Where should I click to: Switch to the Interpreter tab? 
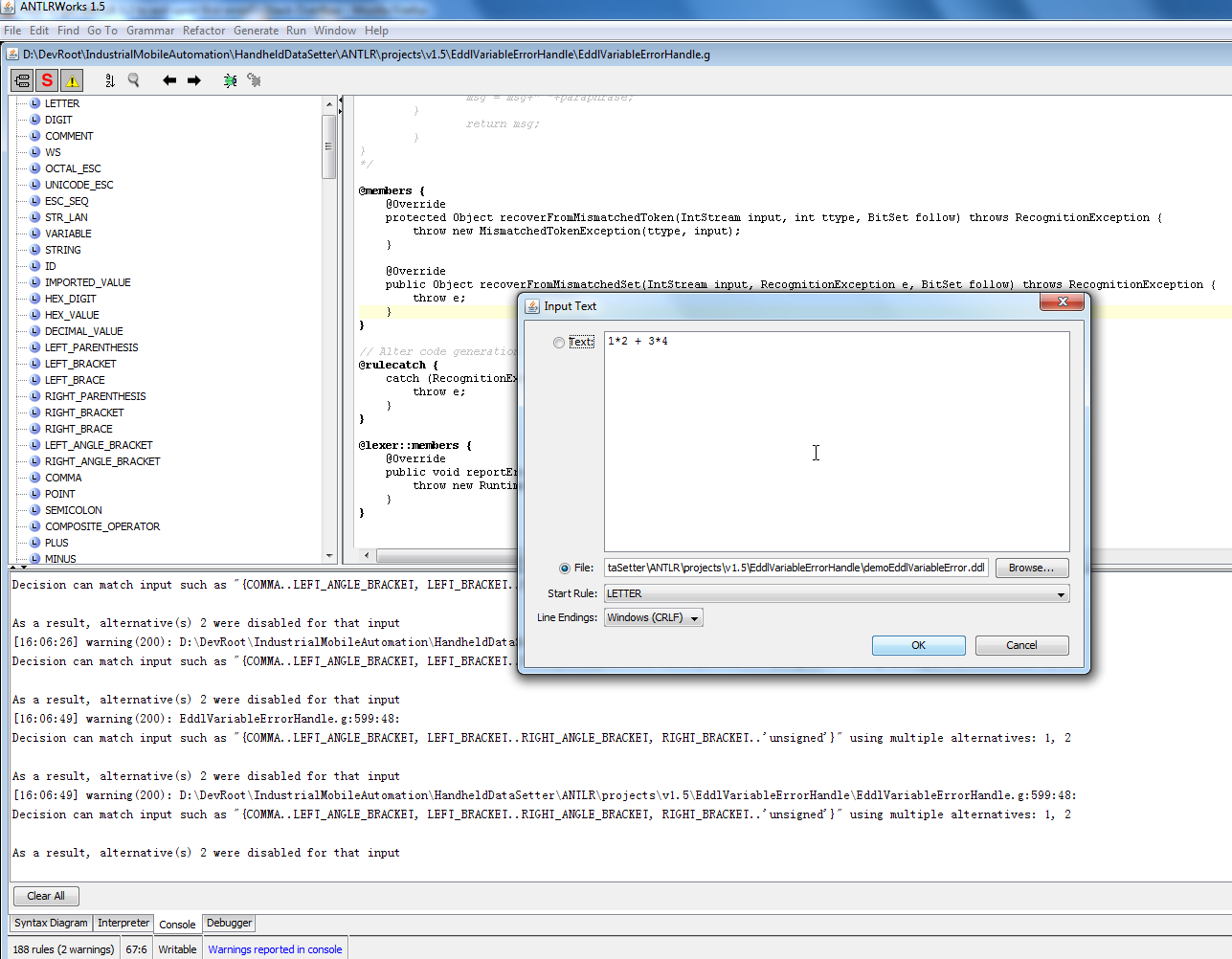(123, 924)
